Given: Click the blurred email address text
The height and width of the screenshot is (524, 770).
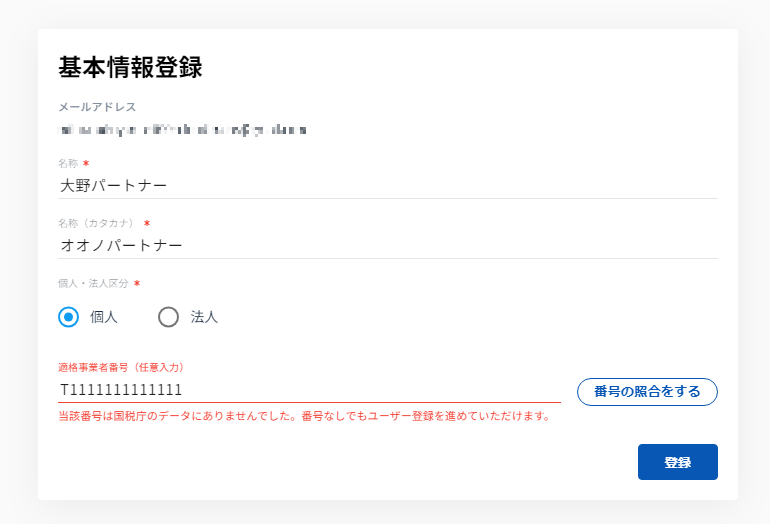Looking at the screenshot, I should point(182,130).
